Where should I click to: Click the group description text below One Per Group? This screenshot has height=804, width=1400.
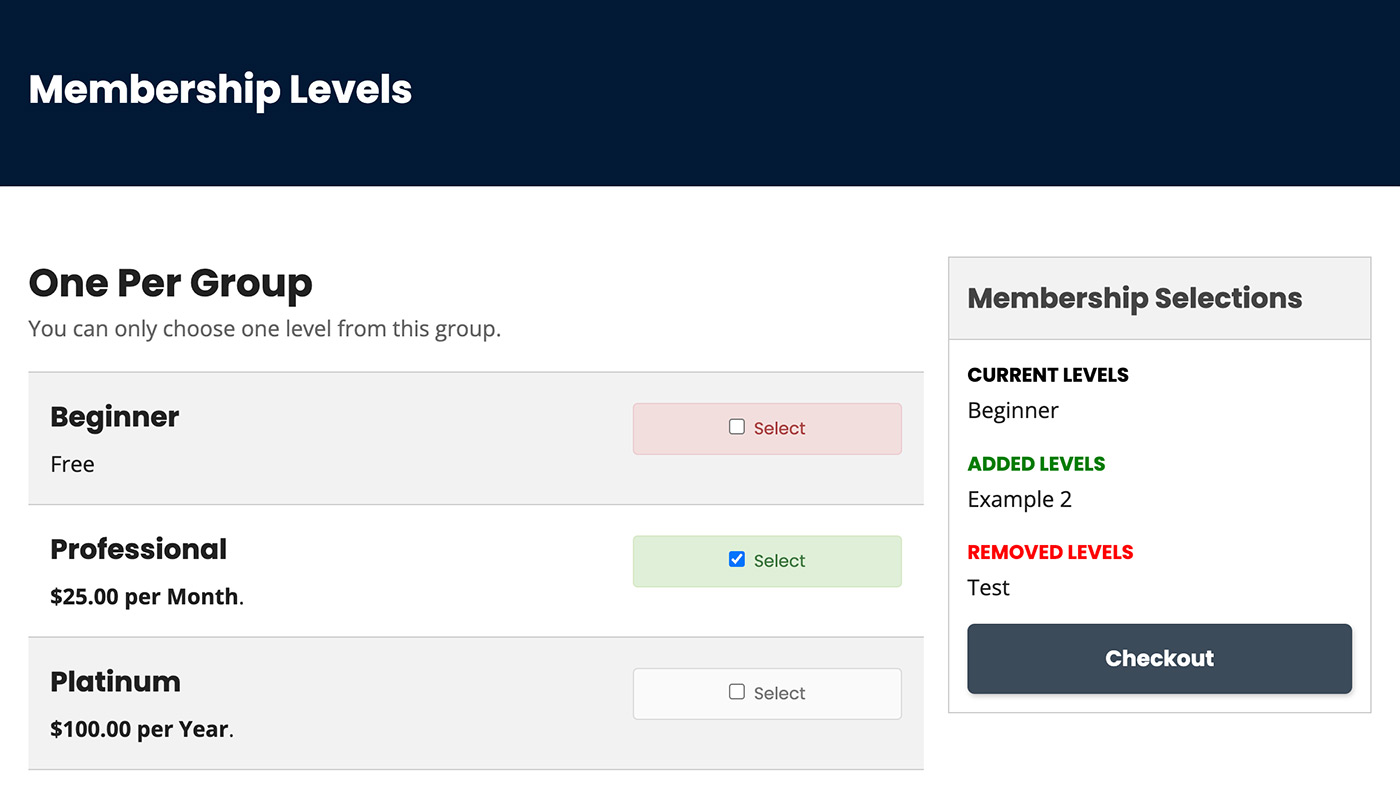point(264,328)
